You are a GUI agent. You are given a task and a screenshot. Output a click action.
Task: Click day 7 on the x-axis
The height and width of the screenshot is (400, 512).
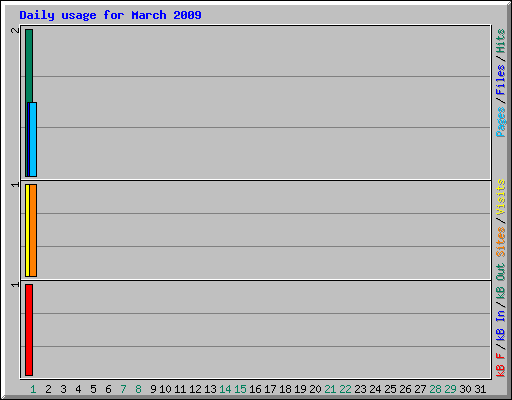tap(123, 389)
